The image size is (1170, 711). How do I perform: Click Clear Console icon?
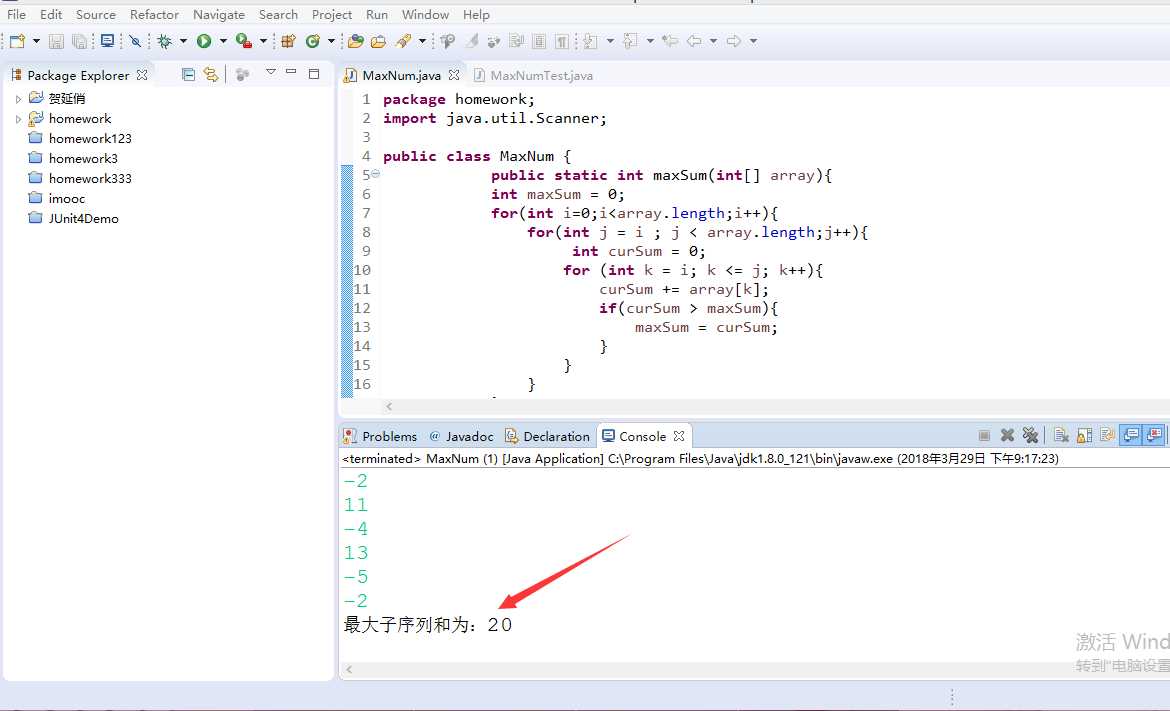point(1061,435)
